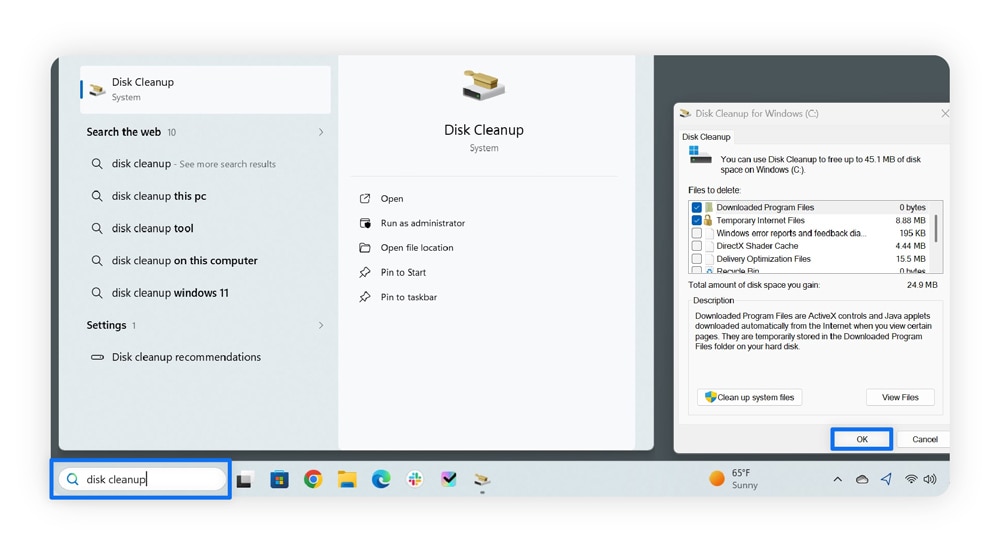Image resolution: width=1000 pixels, height=542 pixels.
Task: Choose Open file location
Action: coord(417,247)
